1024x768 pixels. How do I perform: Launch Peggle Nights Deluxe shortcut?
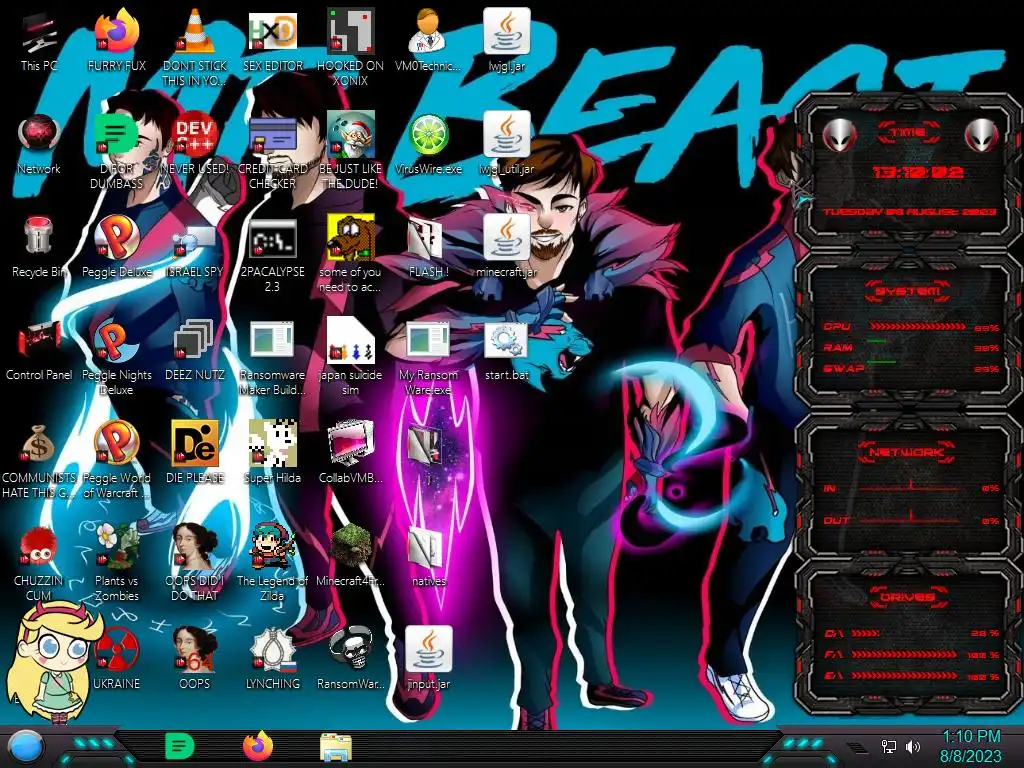[117, 357]
